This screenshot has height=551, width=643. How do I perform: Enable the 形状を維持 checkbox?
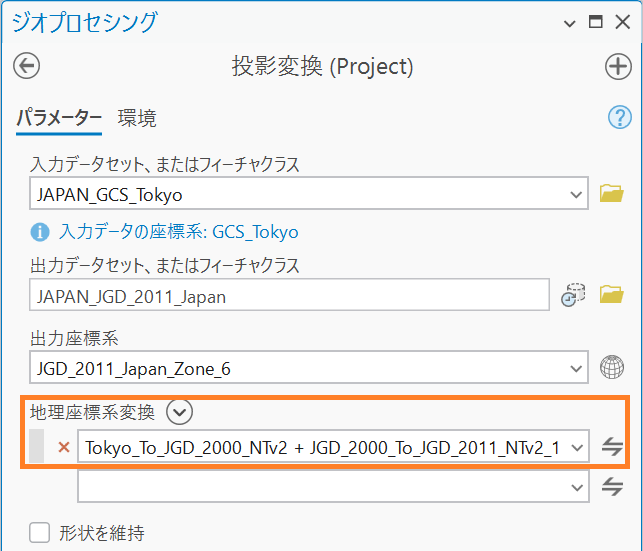click(x=40, y=533)
